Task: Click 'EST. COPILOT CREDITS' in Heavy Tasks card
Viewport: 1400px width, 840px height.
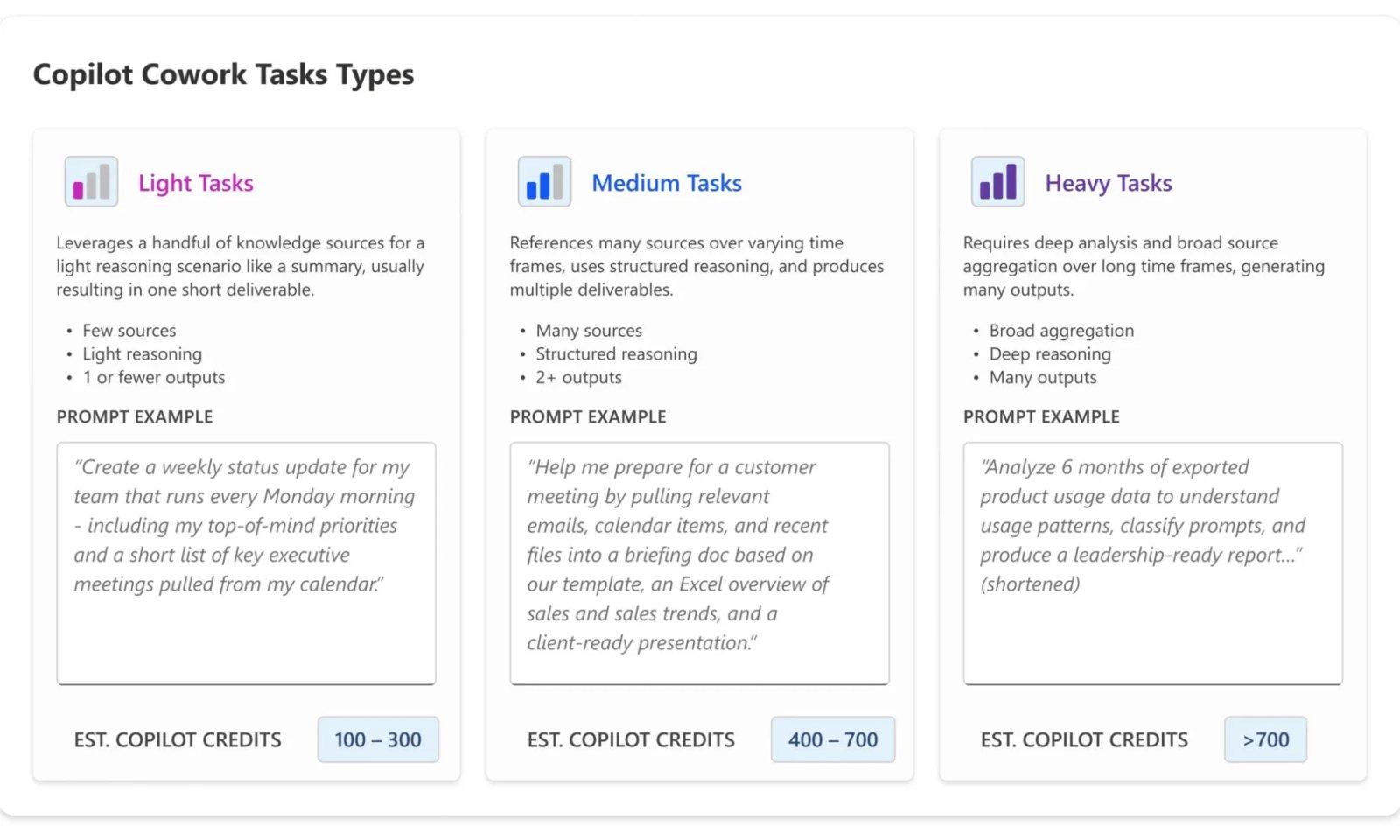Action: click(x=1084, y=740)
